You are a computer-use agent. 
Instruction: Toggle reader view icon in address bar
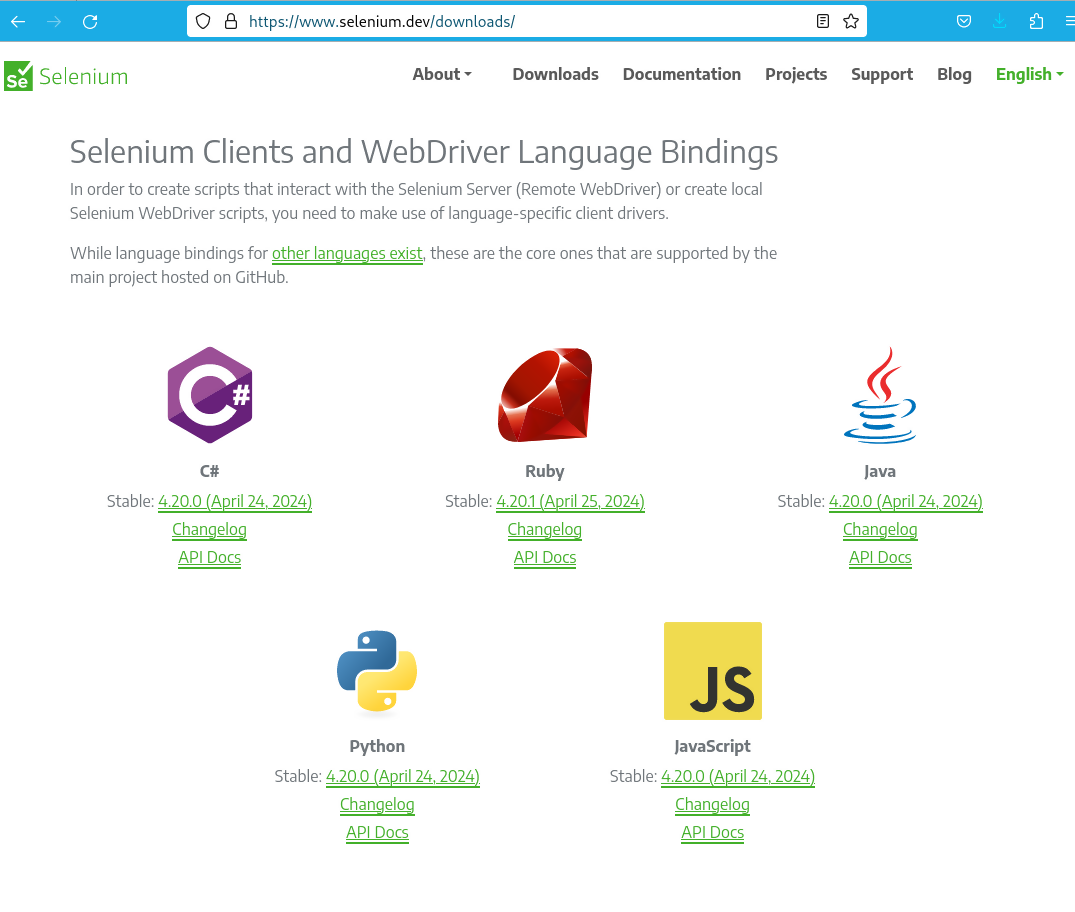click(x=823, y=21)
